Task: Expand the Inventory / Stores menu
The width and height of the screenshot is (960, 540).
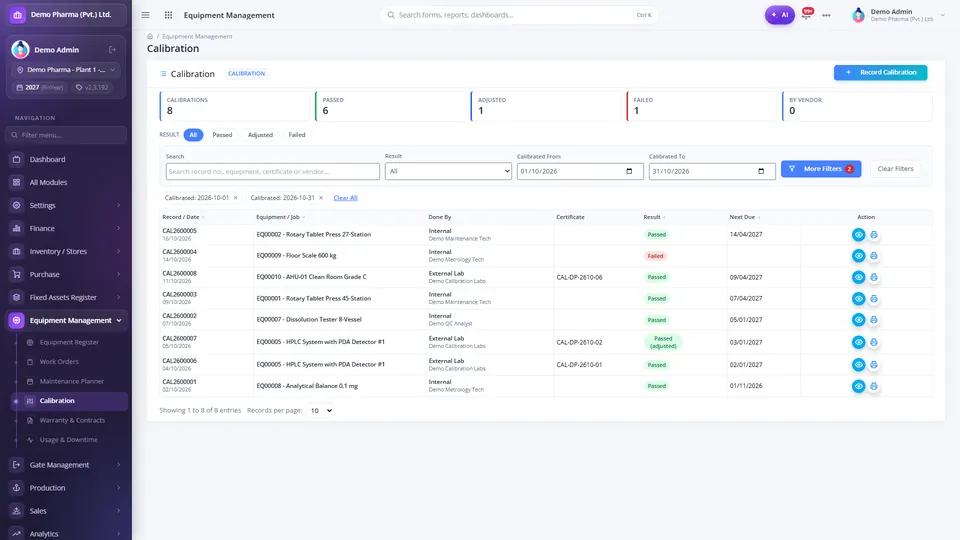Action: tap(66, 251)
